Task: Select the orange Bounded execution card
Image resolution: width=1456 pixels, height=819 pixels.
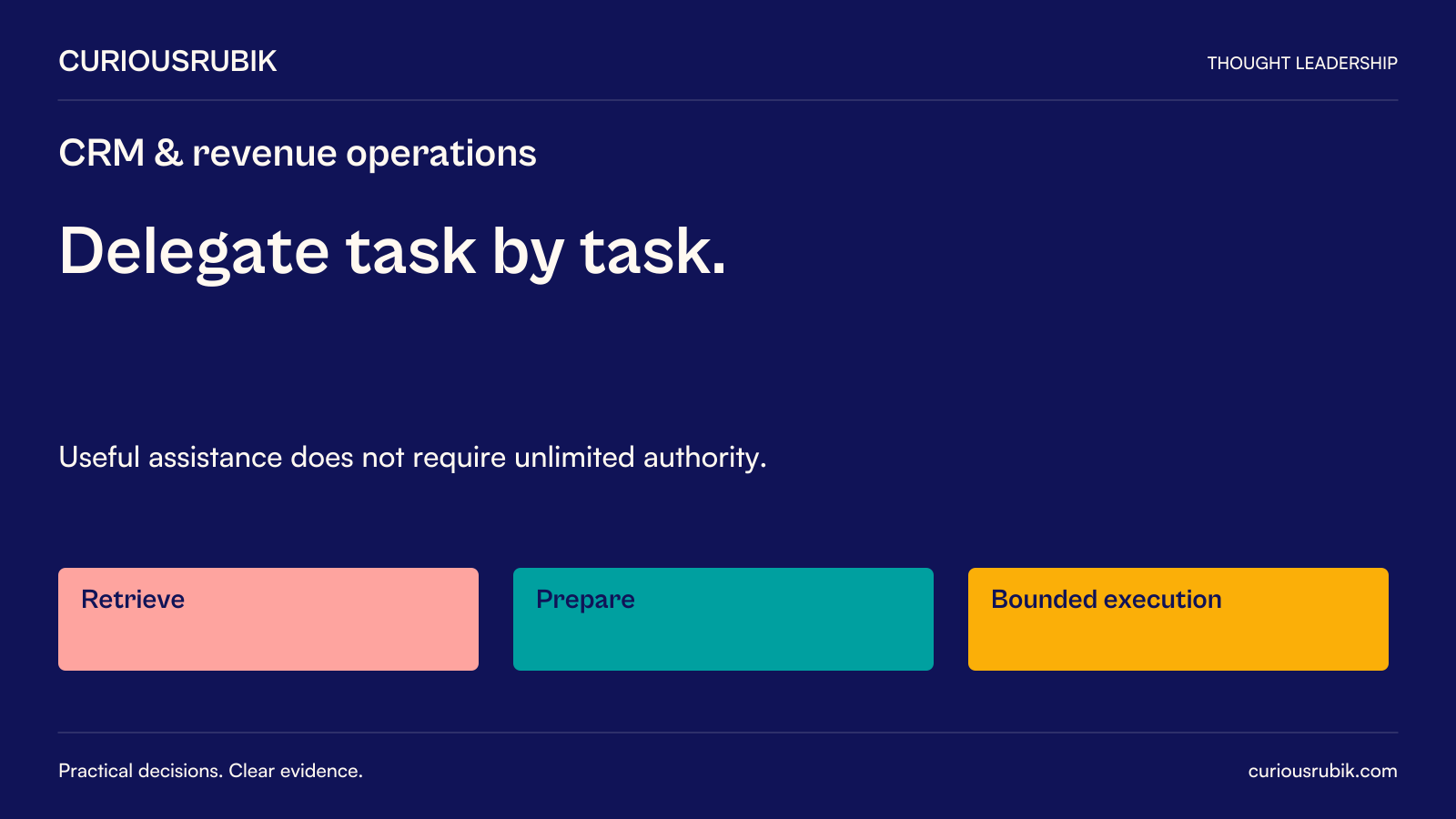Action: (1178, 619)
